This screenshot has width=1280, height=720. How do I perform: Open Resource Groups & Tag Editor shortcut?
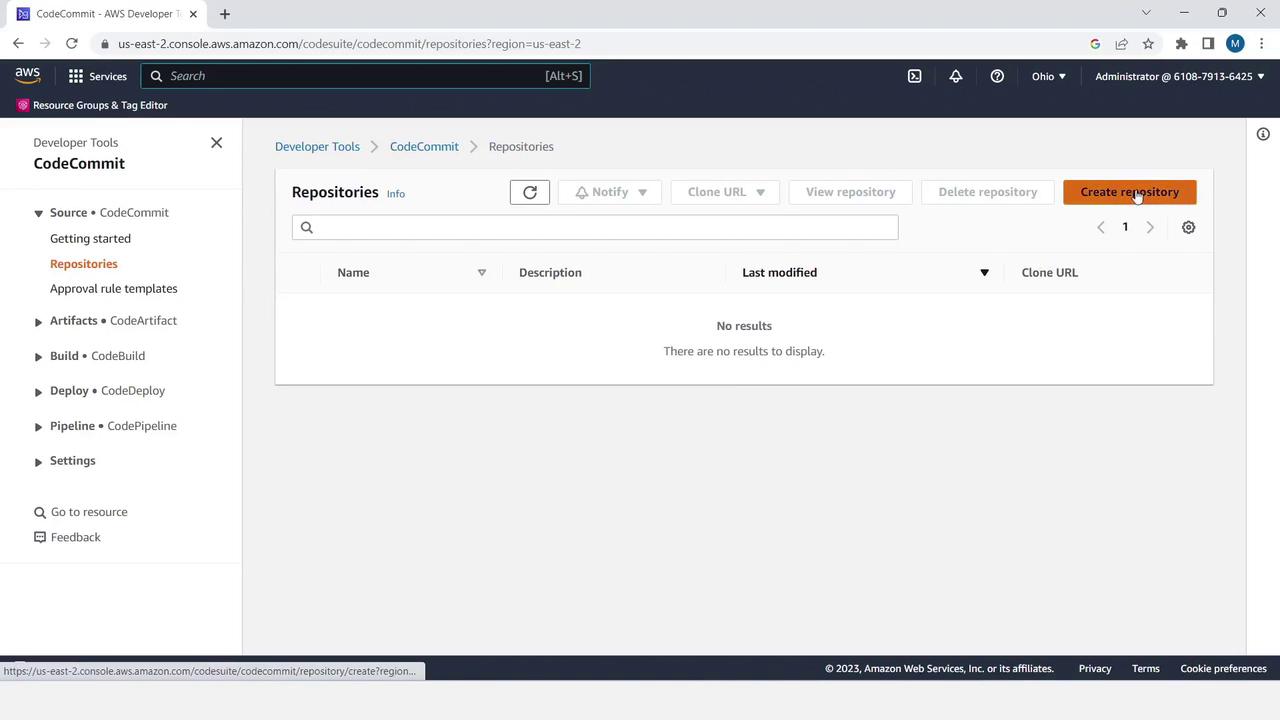92,105
